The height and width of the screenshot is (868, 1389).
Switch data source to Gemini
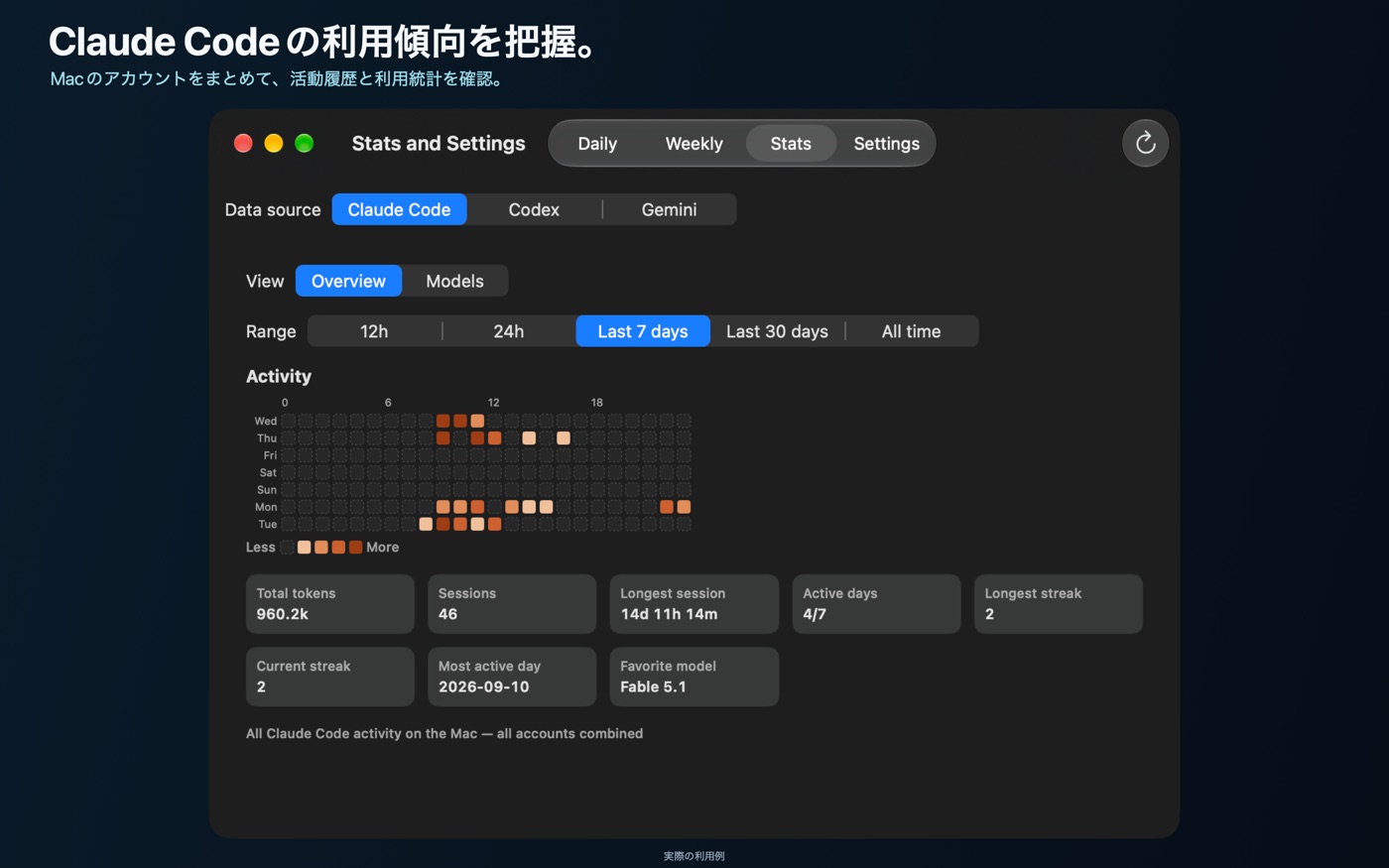tap(669, 209)
